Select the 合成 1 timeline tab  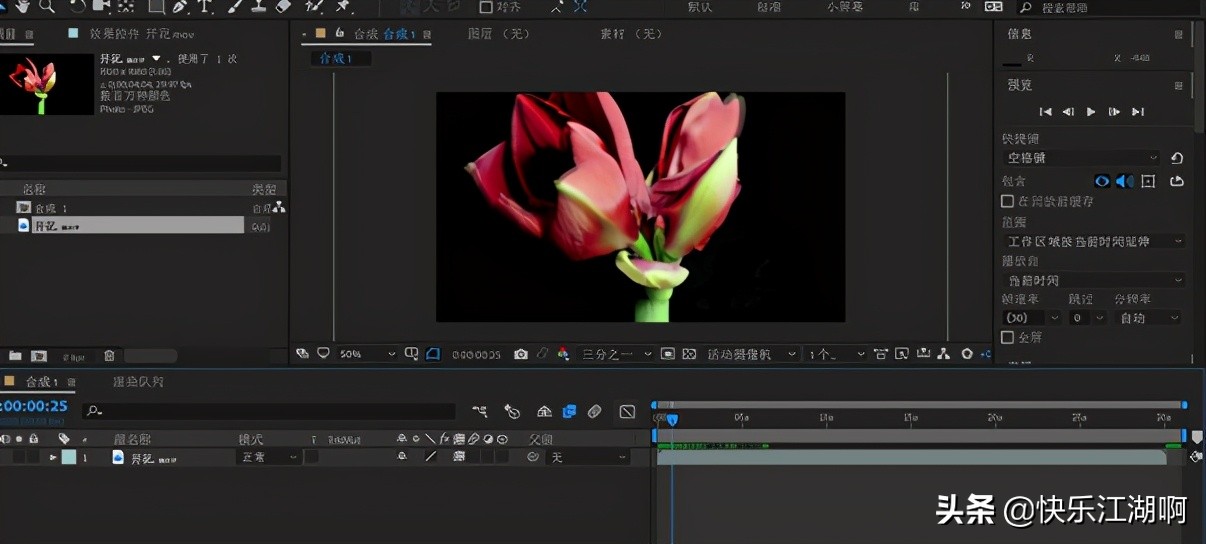coord(41,382)
